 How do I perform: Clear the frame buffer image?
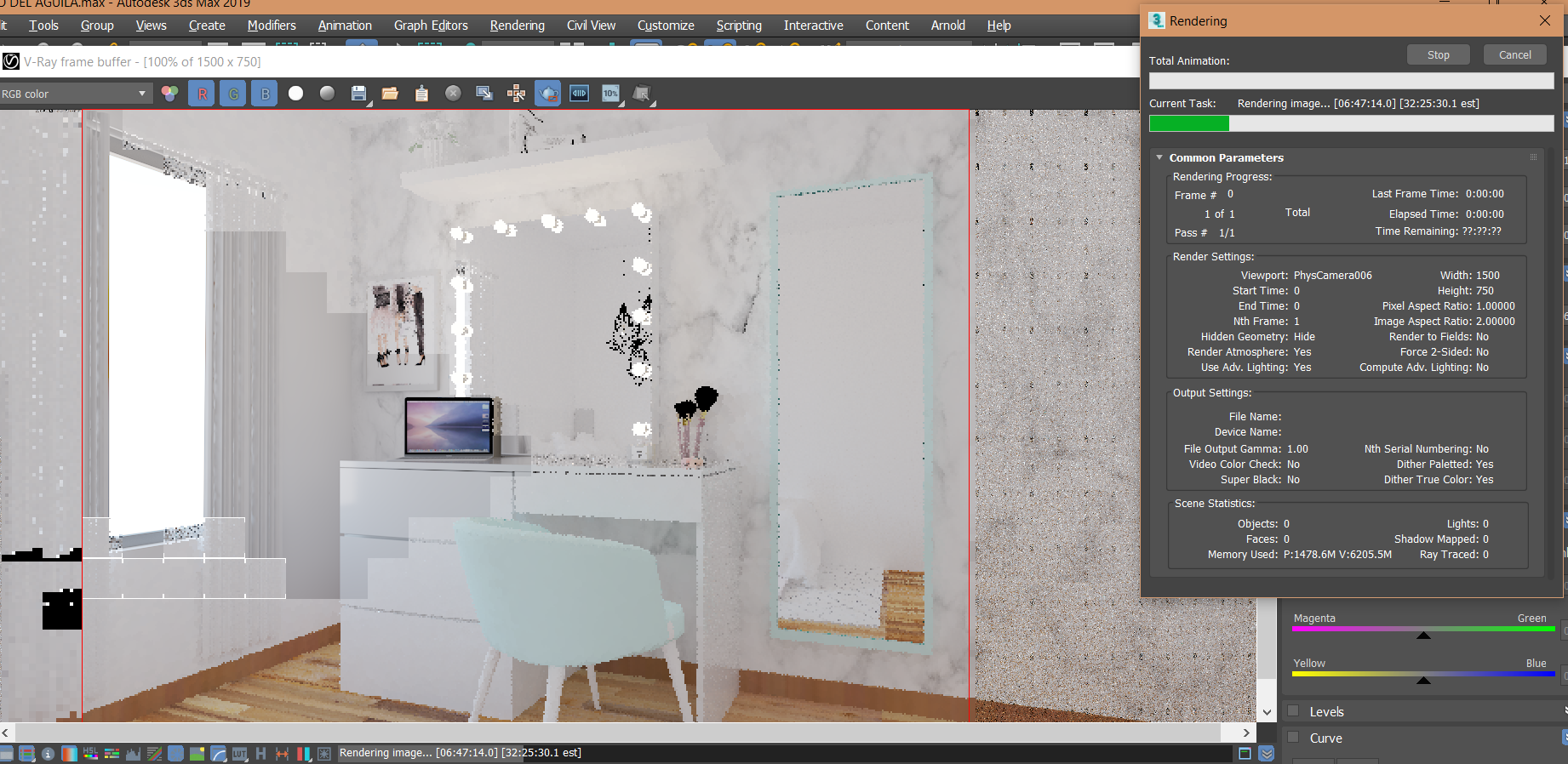coord(453,94)
